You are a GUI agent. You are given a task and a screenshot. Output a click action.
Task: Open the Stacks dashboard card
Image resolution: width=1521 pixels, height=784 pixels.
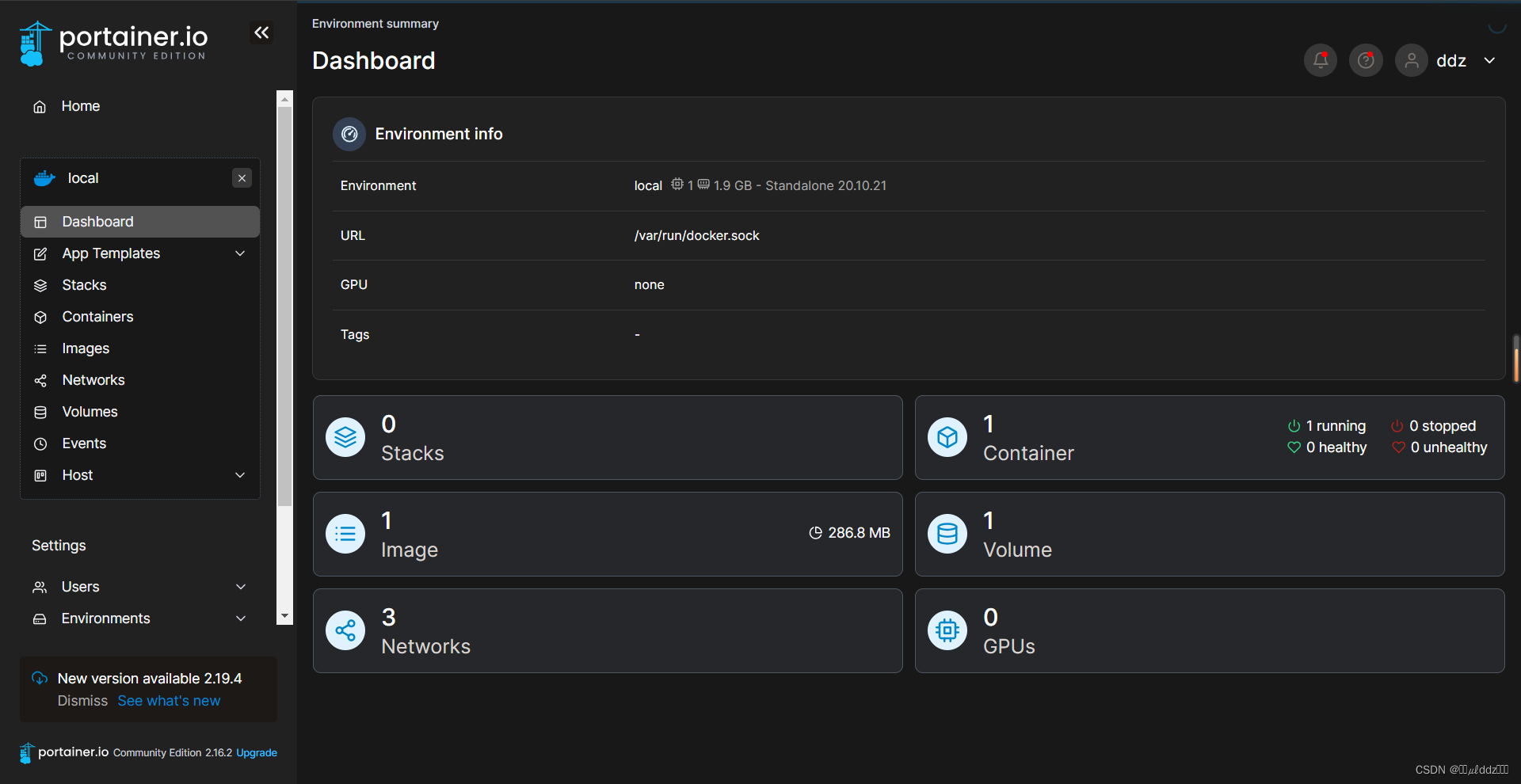point(608,438)
